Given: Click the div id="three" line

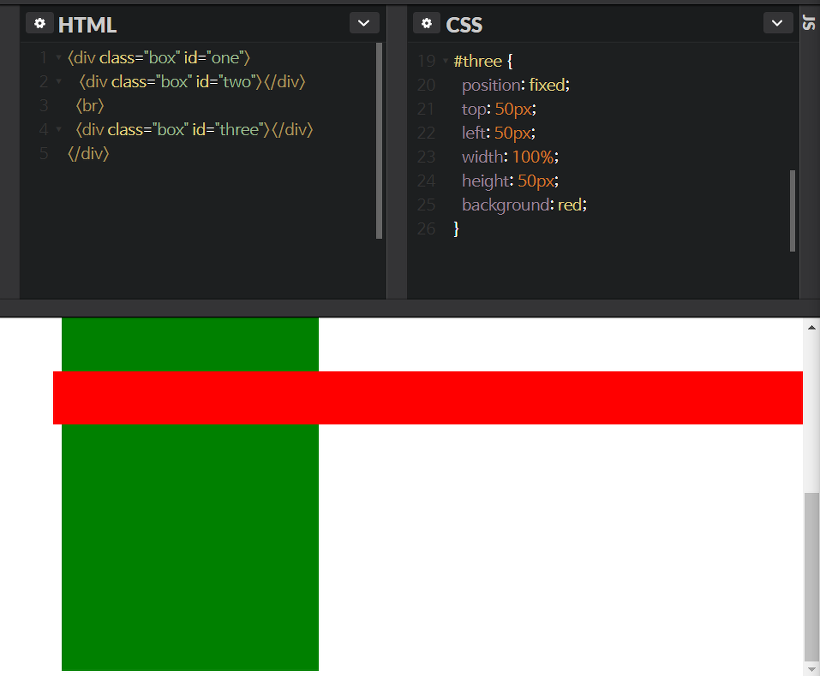Looking at the screenshot, I should pos(194,129).
